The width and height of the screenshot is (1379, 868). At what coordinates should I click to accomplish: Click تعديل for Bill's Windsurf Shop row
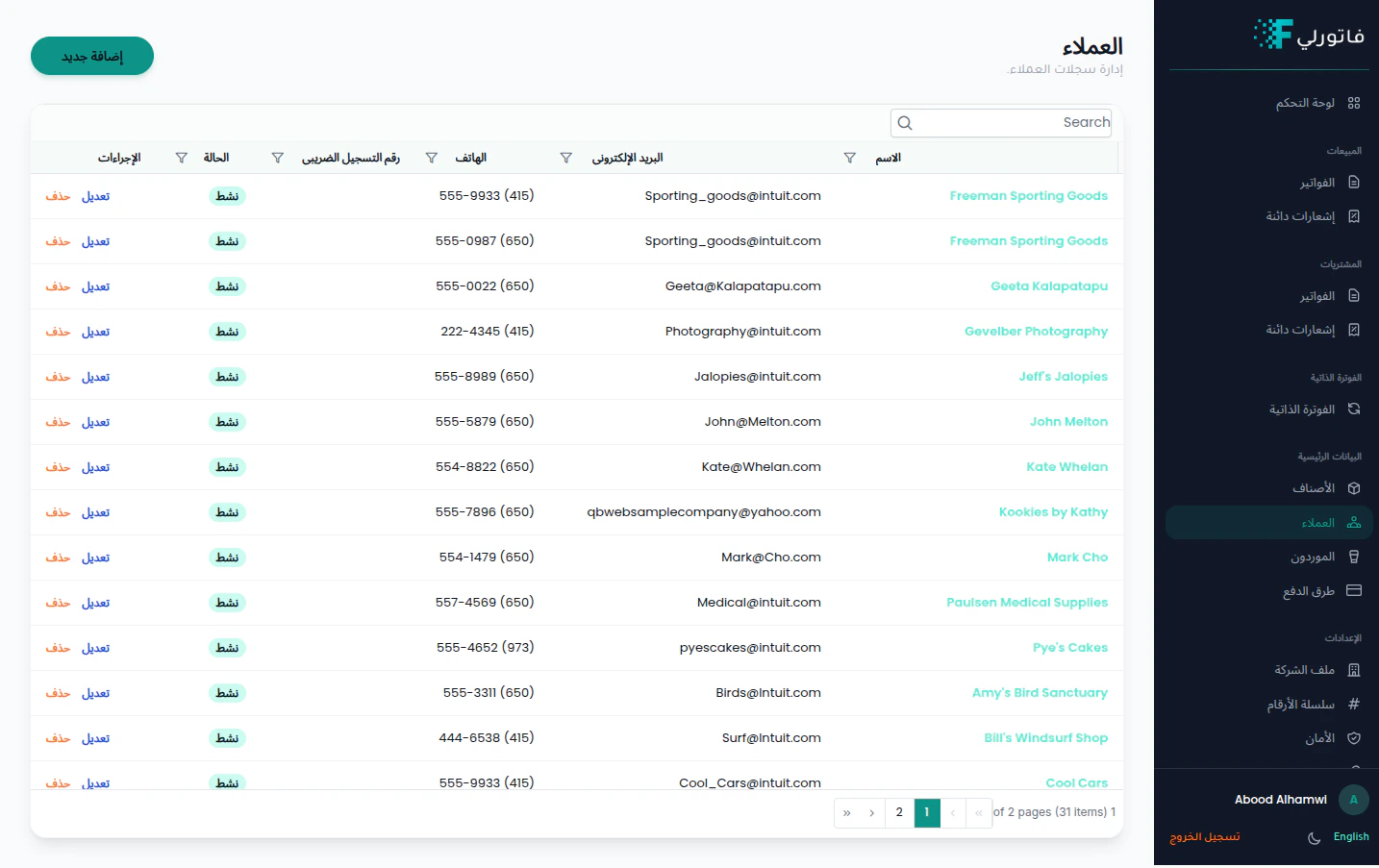[x=95, y=738]
